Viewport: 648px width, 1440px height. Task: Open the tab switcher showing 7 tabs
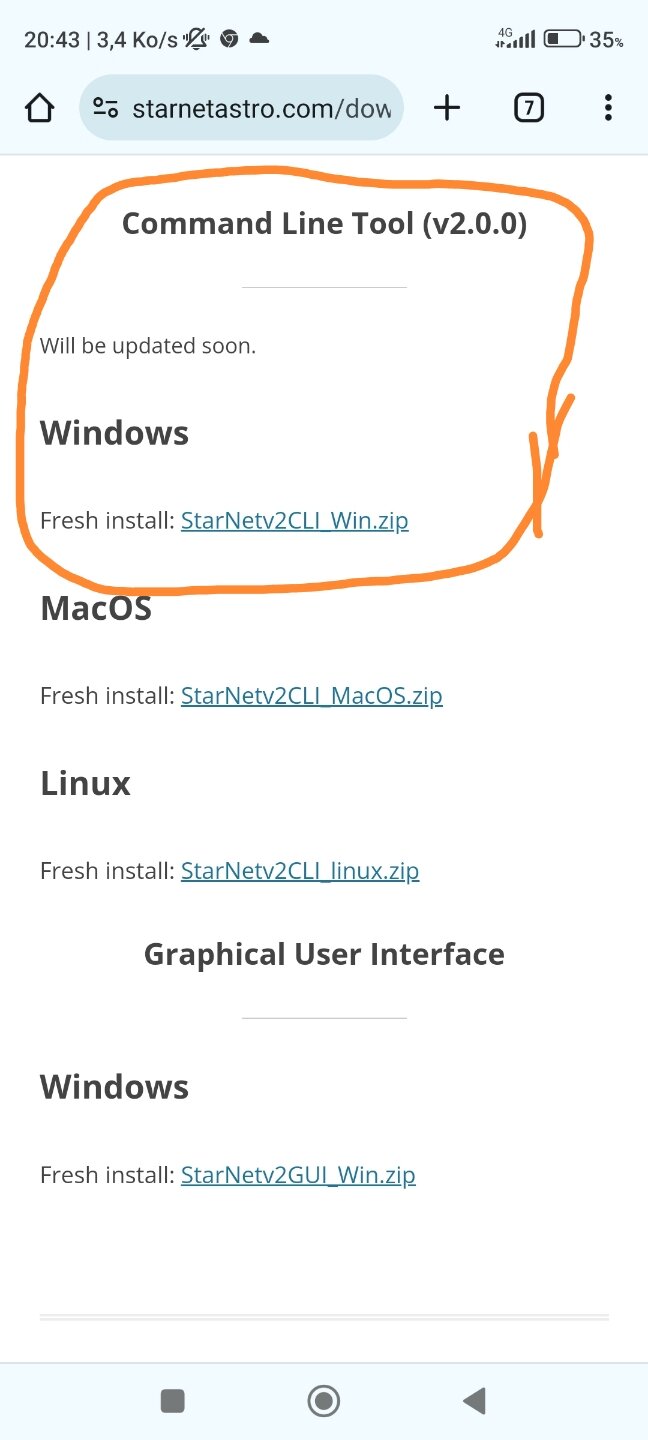tap(529, 108)
